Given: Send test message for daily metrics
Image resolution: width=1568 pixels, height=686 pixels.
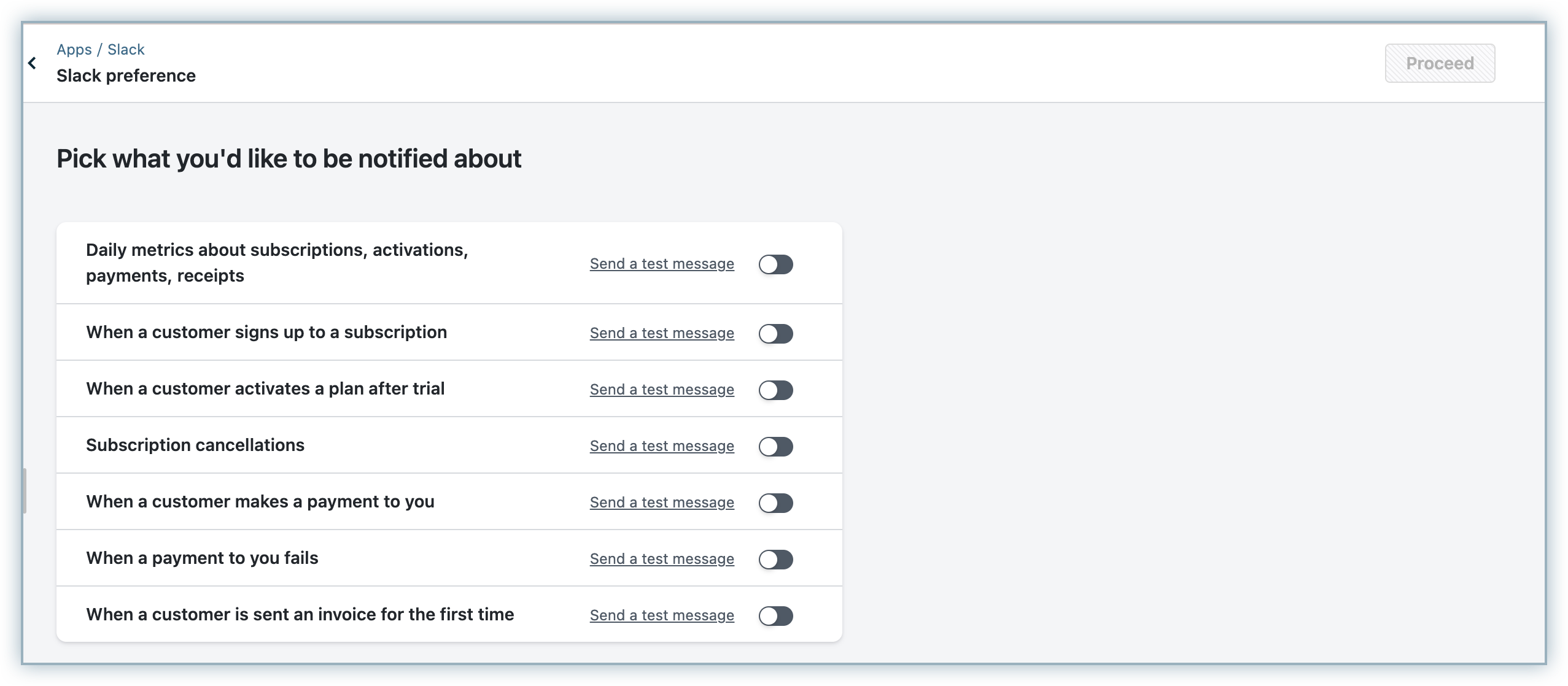Looking at the screenshot, I should pyautogui.click(x=662, y=264).
